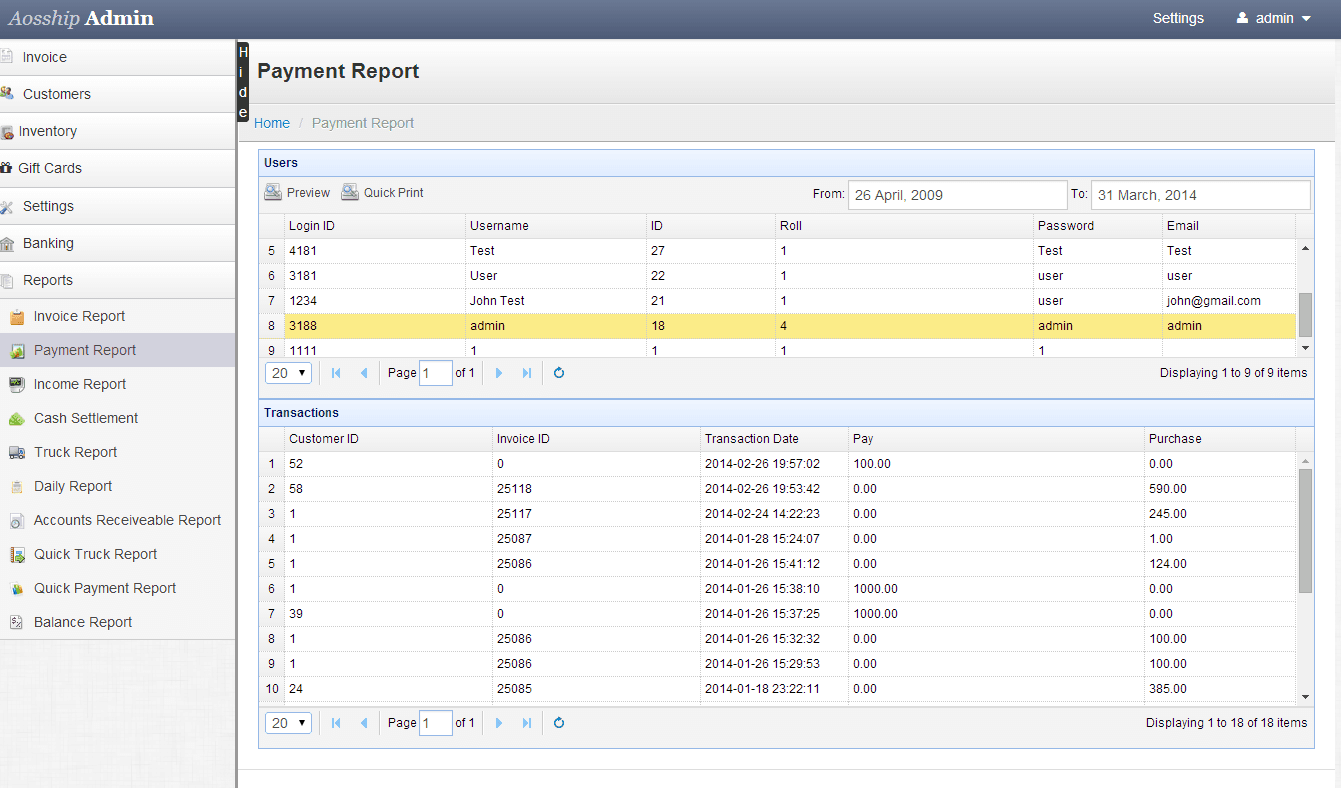
Task: Refresh the Users grid
Action: [559, 373]
